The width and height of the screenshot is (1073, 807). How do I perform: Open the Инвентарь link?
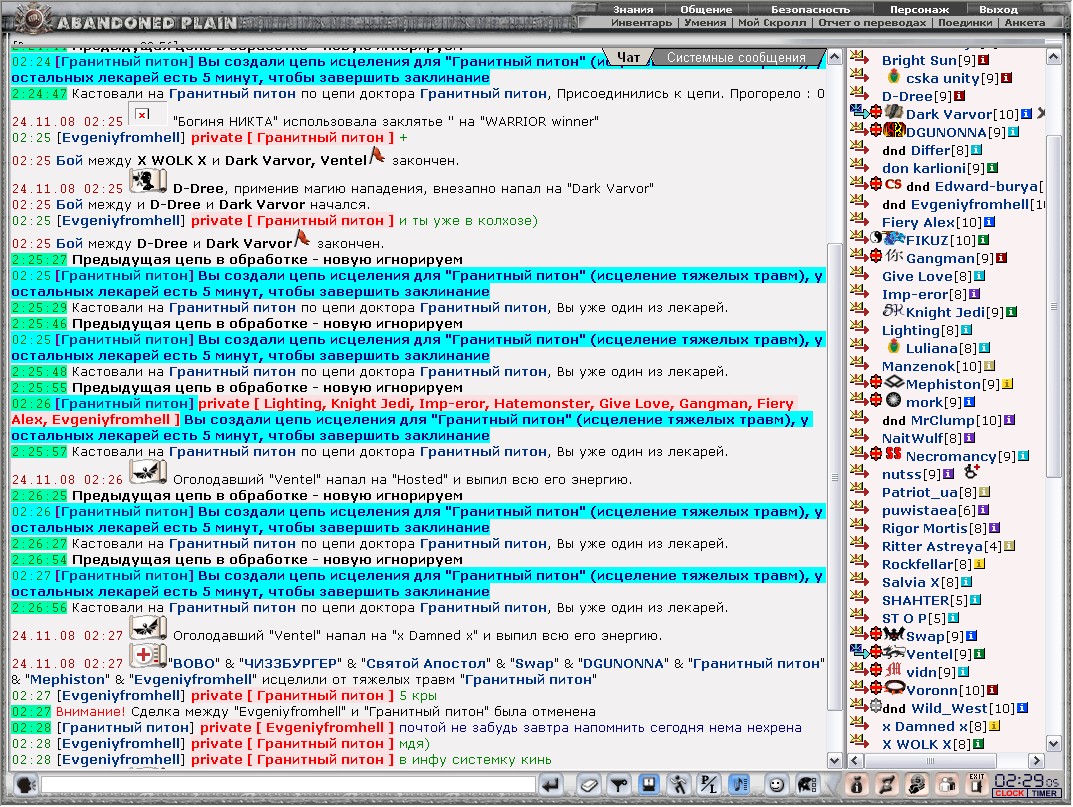(641, 23)
